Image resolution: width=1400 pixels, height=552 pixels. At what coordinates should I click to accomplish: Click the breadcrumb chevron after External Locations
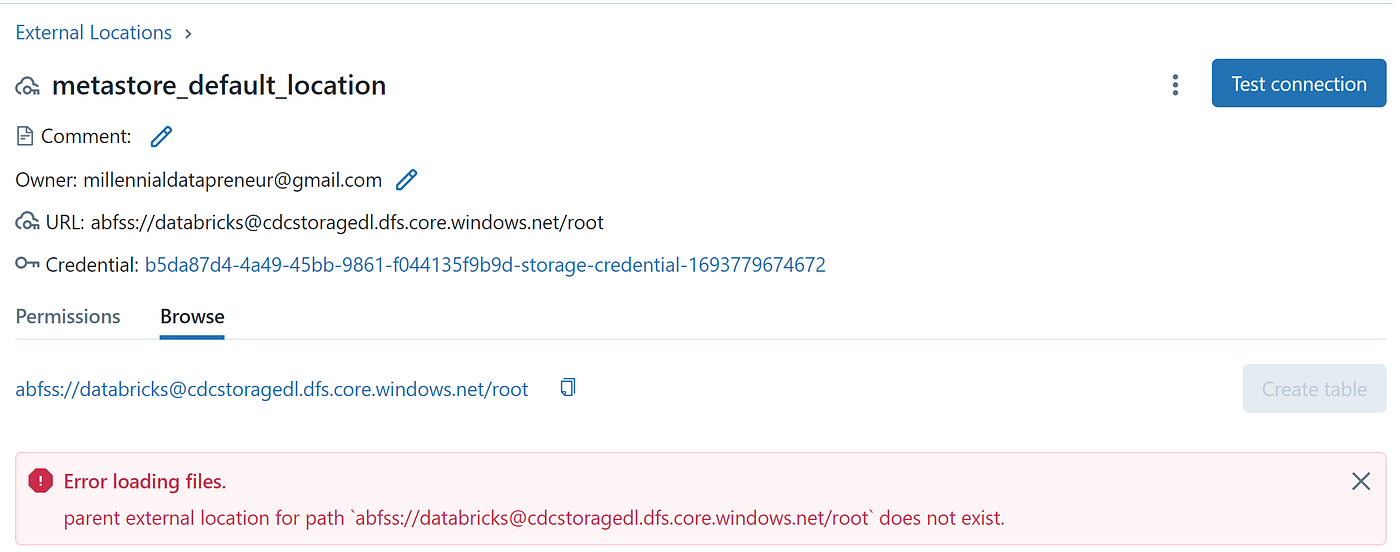point(188,34)
